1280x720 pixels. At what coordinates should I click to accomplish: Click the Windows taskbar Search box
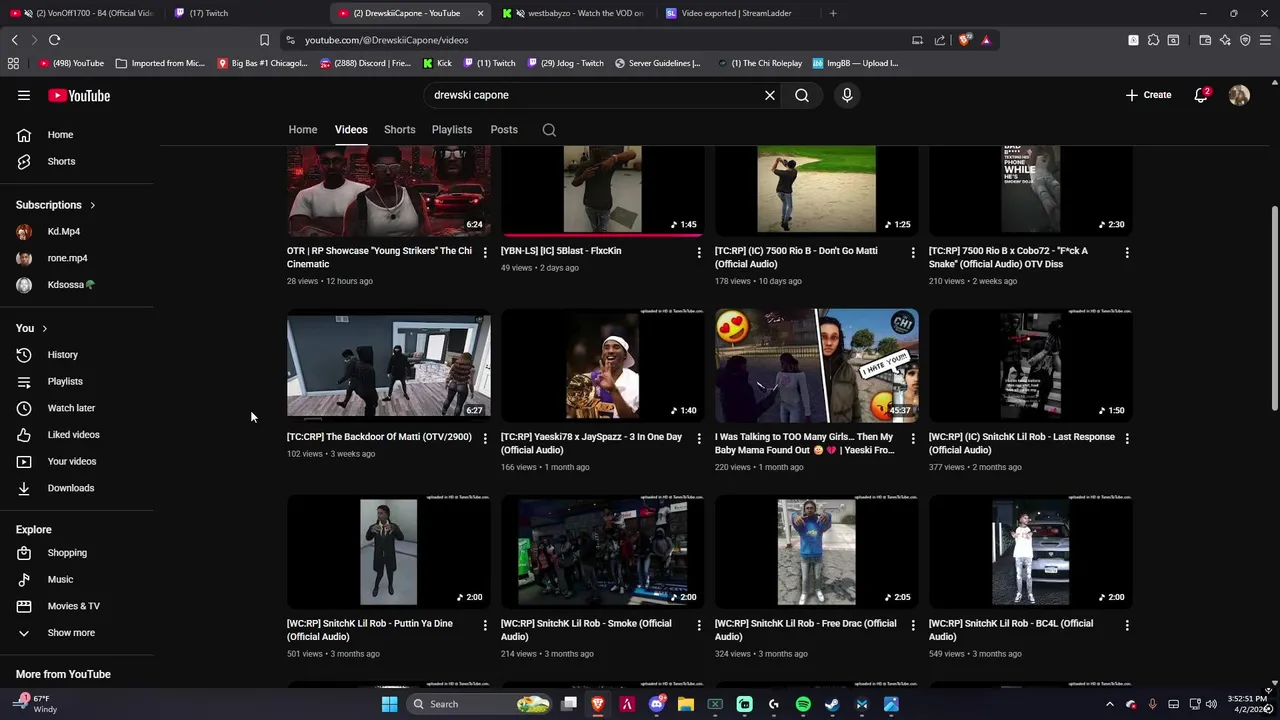[x=480, y=704]
